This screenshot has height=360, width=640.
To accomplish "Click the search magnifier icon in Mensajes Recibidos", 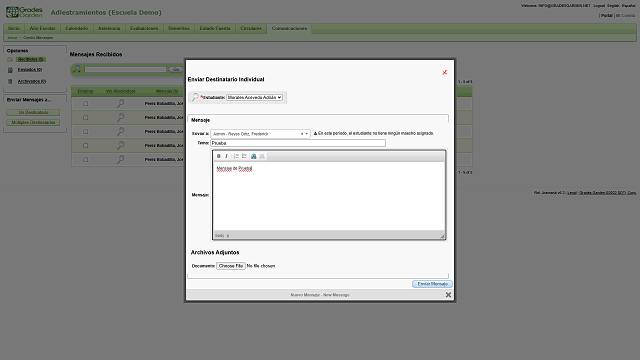I will tap(76, 69).
